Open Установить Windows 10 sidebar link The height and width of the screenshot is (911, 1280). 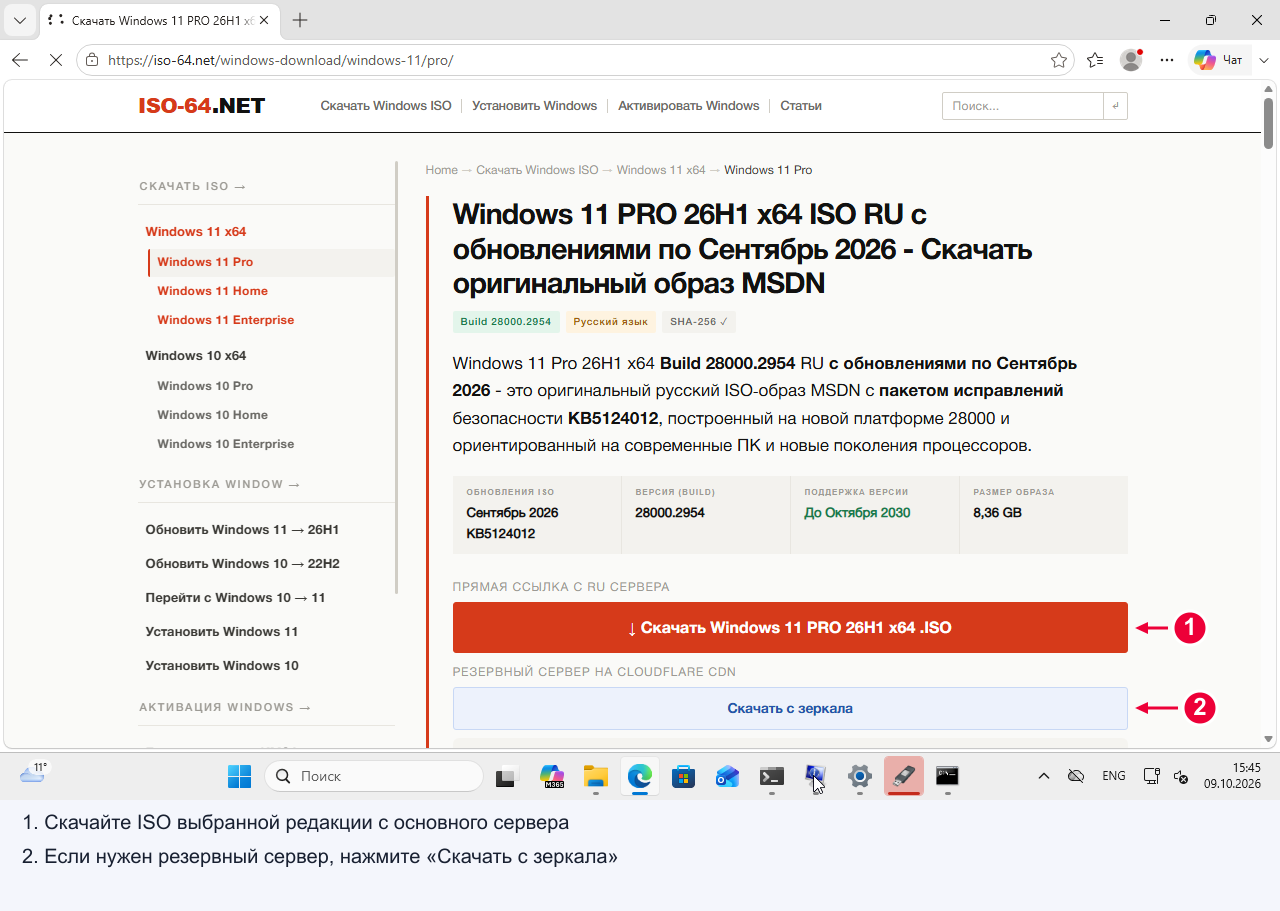pos(222,666)
